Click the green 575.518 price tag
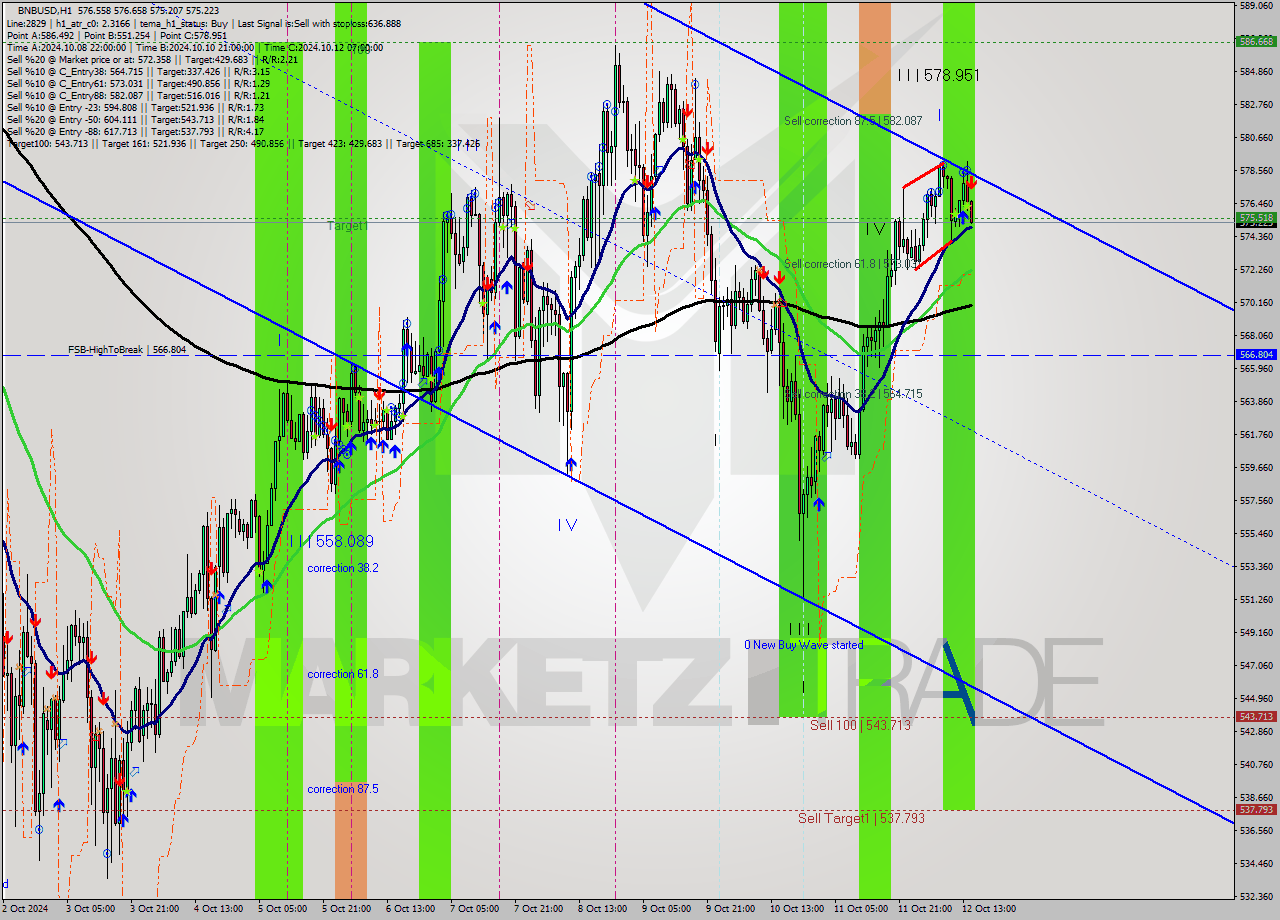Viewport: 1280px width, 920px height. point(1256,217)
